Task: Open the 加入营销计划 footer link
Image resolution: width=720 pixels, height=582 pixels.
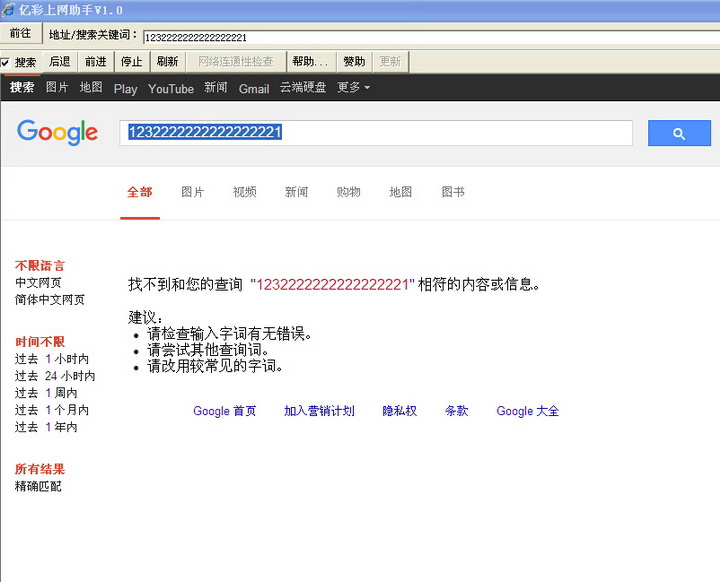Action: 319,411
